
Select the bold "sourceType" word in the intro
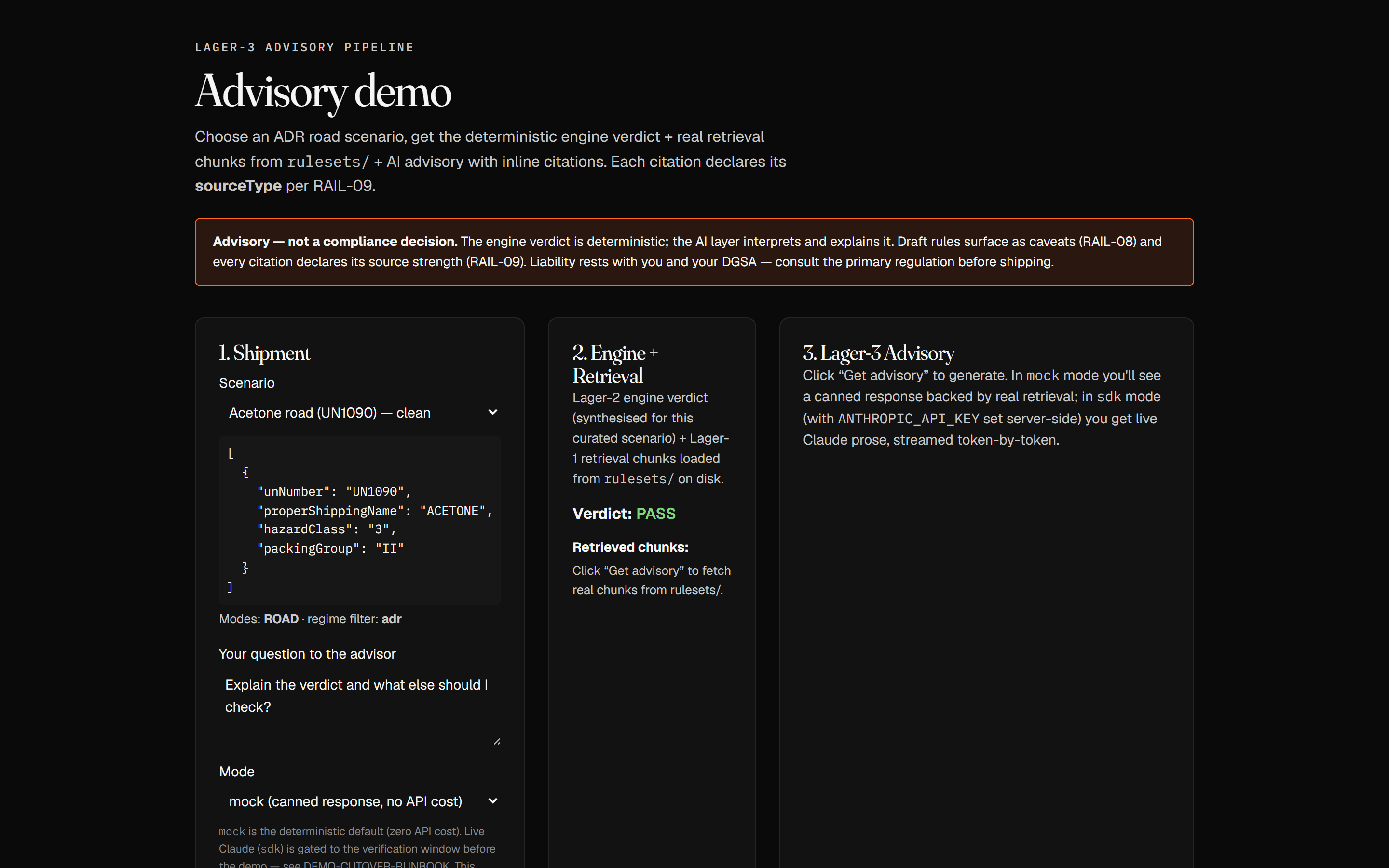238,186
